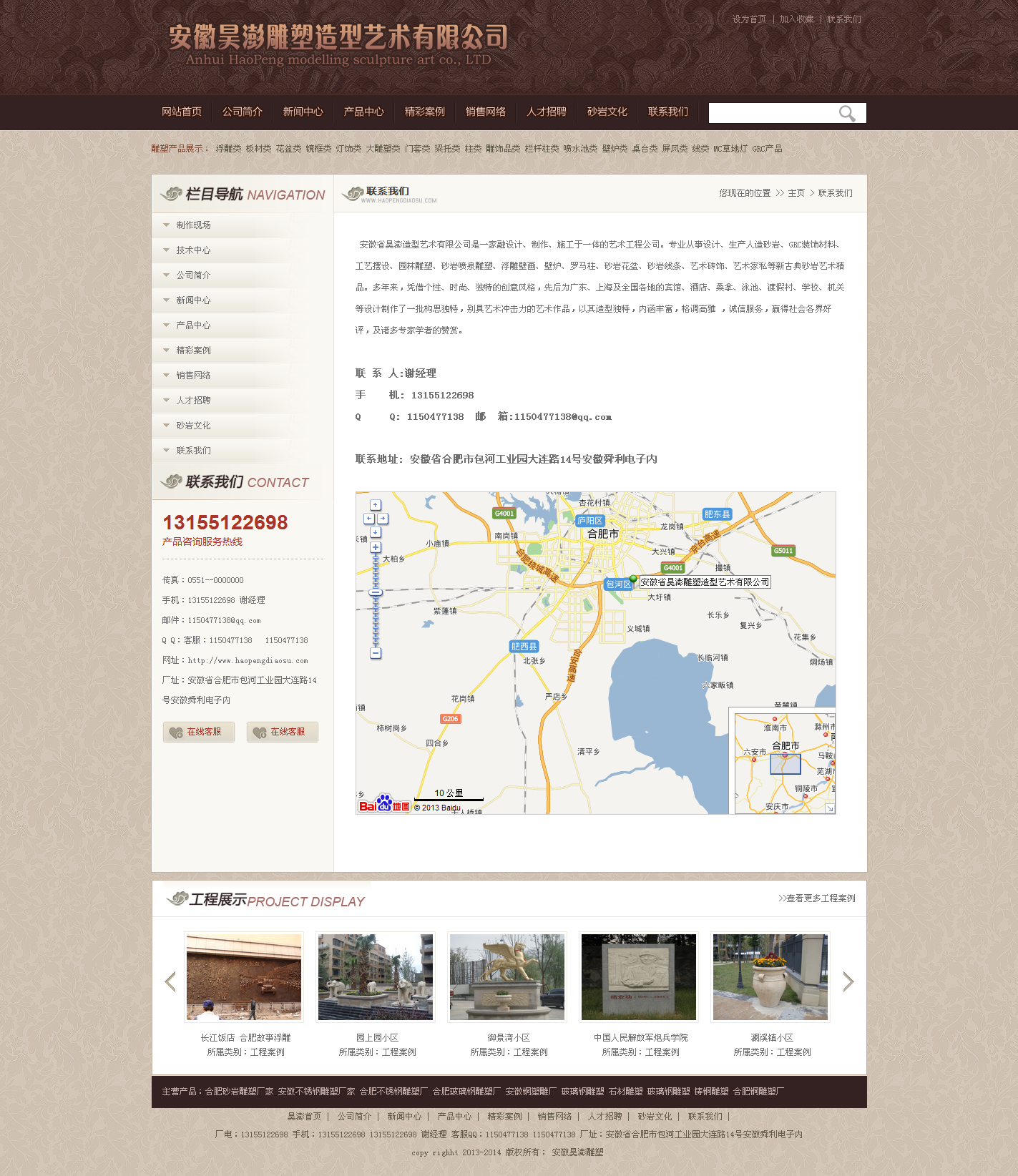Zoom out the map with minus button
Image resolution: width=1018 pixels, height=1176 pixels.
pyautogui.click(x=376, y=653)
